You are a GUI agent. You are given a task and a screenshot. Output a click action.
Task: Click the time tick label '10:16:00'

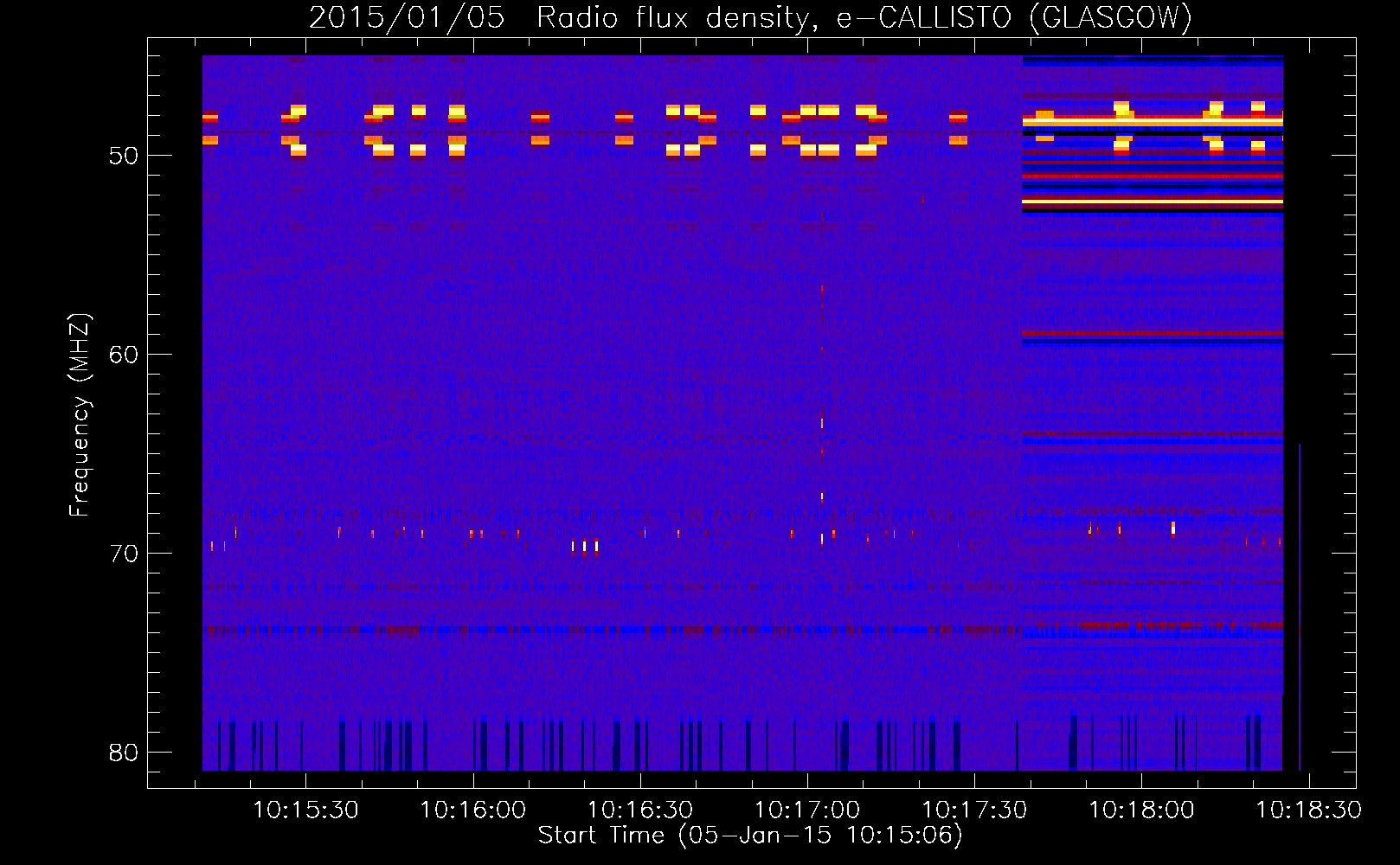(472, 810)
